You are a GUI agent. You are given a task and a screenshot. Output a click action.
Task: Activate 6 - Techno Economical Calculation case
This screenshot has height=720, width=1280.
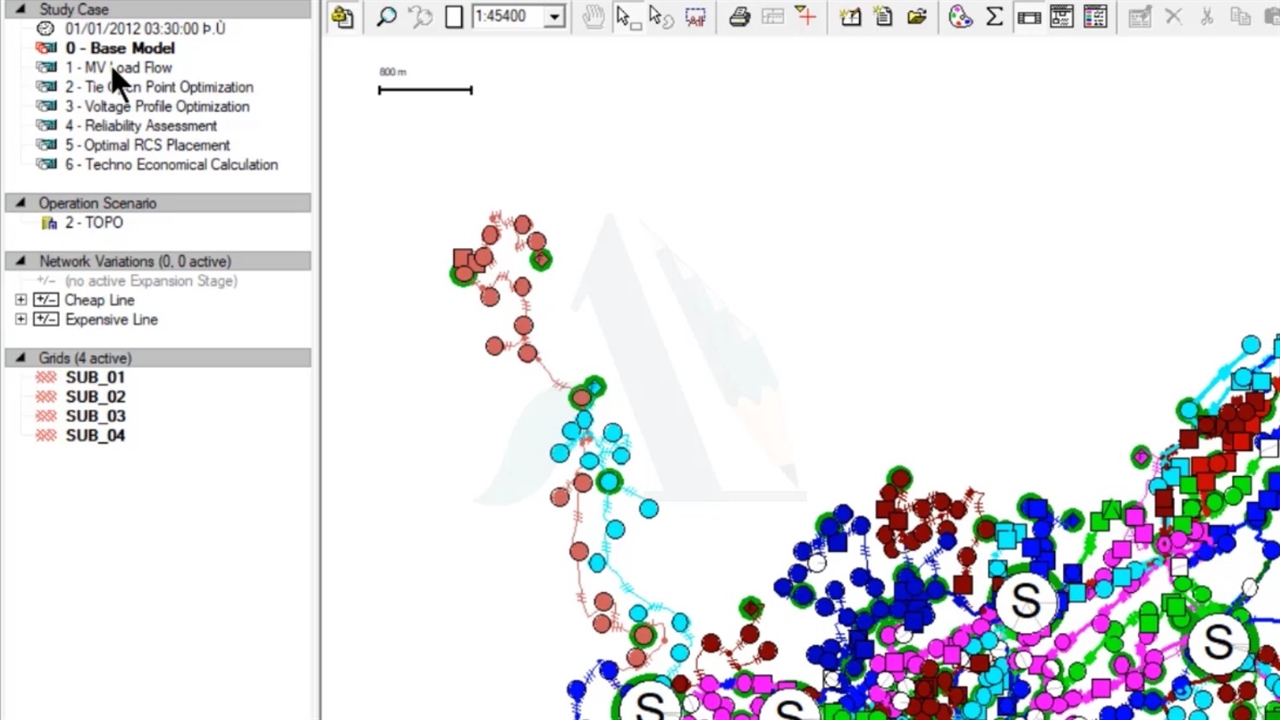click(x=171, y=165)
